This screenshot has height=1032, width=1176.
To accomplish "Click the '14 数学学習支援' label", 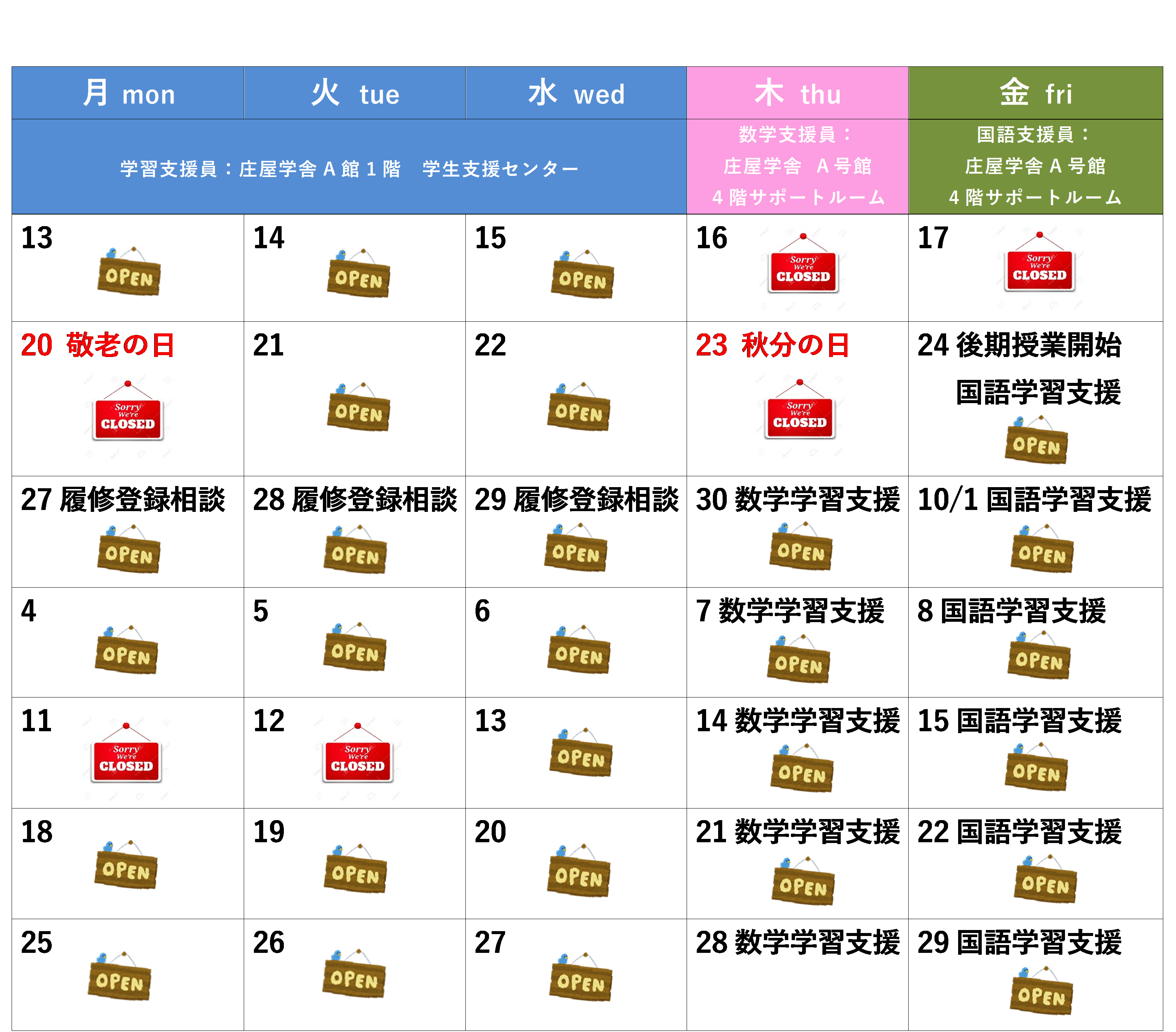I will pyautogui.click(x=797, y=721).
